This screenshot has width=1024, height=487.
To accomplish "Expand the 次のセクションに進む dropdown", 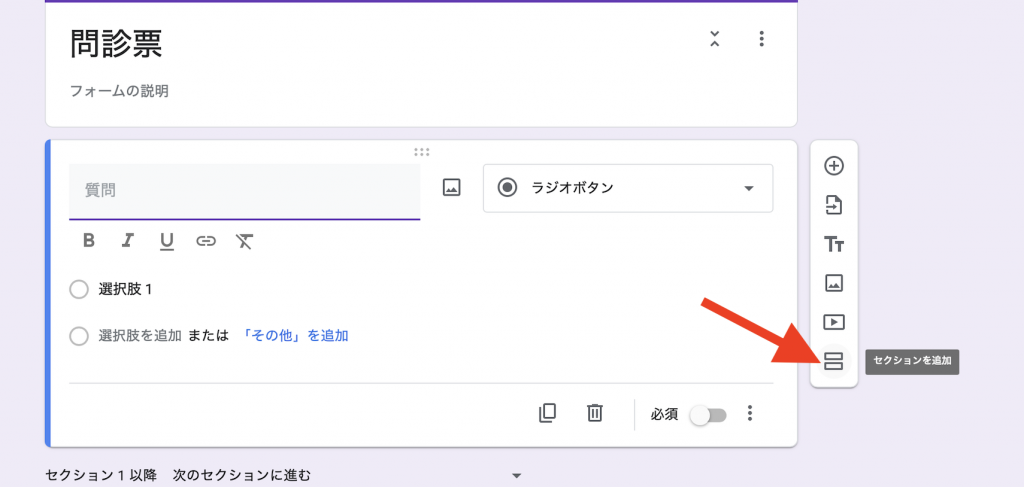I will coord(516,476).
